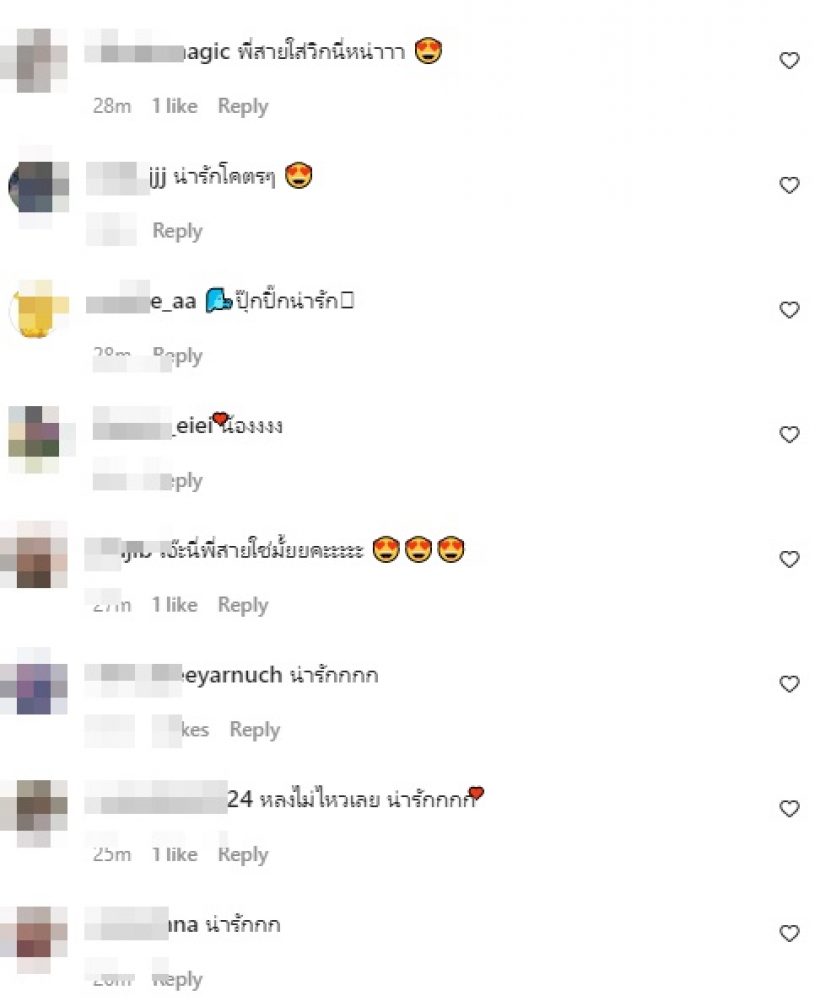The width and height of the screenshot is (820, 1006).
Task: Reply to the 28m comment with 1 like
Action: tap(243, 107)
